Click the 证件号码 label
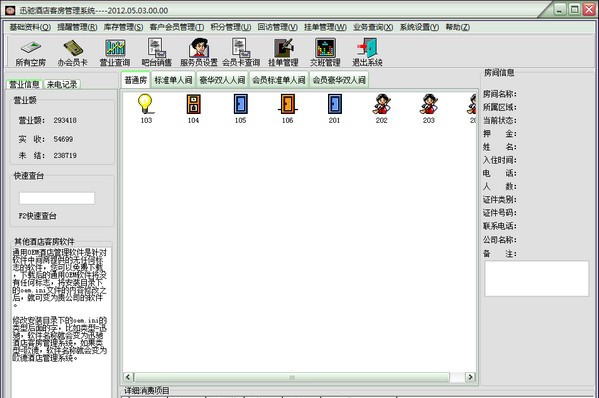599x398 pixels. tap(500, 213)
